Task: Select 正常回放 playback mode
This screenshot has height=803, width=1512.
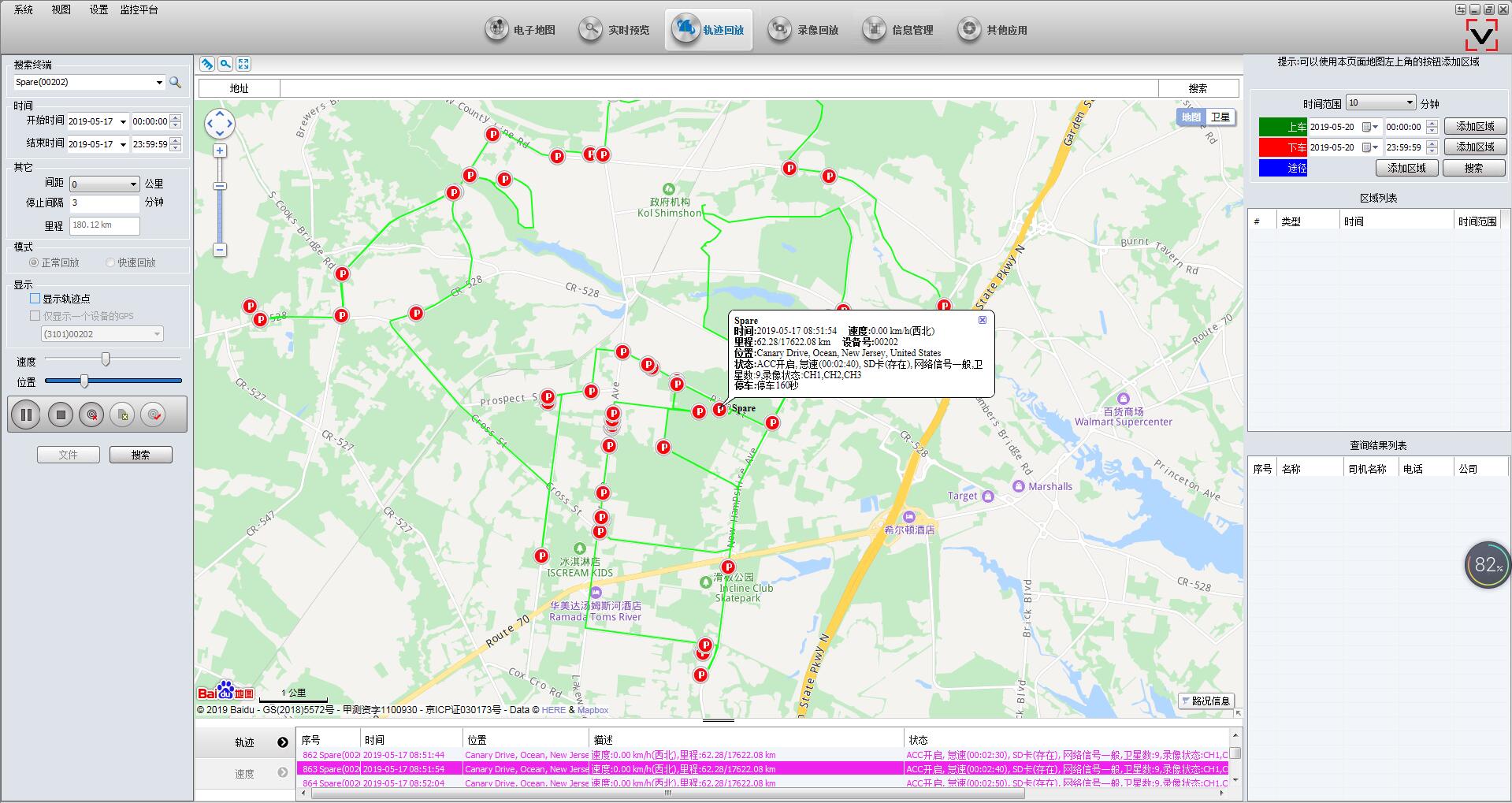Action: pyautogui.click(x=54, y=262)
